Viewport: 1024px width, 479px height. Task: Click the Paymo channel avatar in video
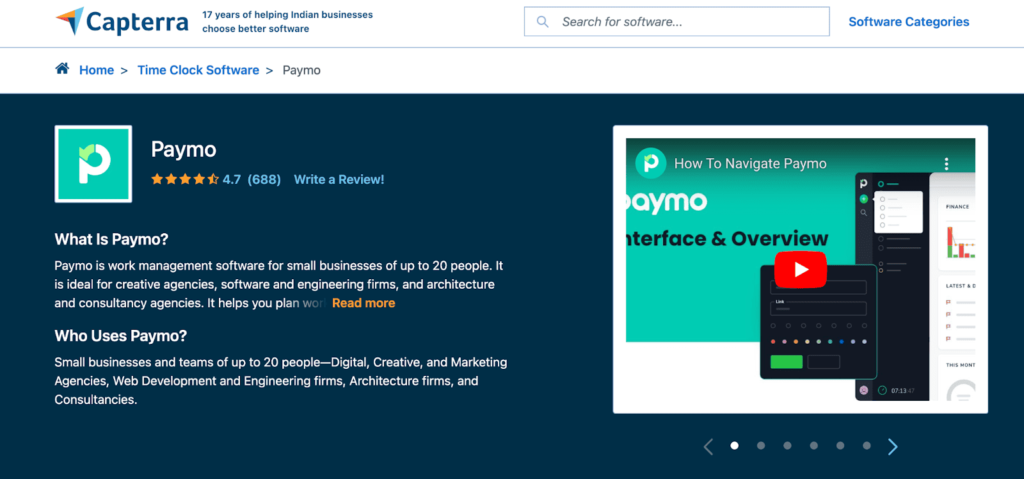click(x=650, y=163)
